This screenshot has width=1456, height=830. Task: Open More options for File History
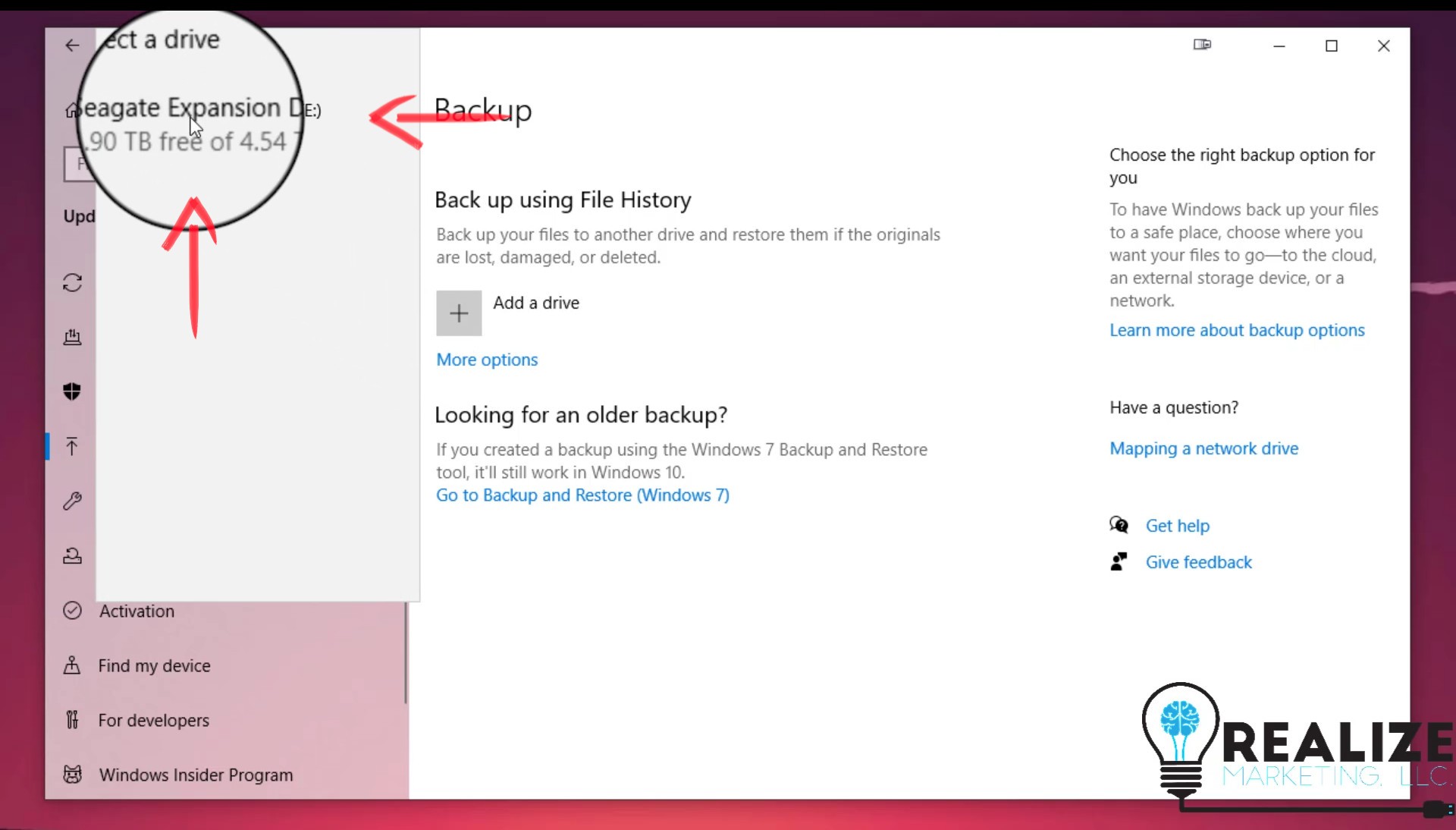pyautogui.click(x=487, y=359)
